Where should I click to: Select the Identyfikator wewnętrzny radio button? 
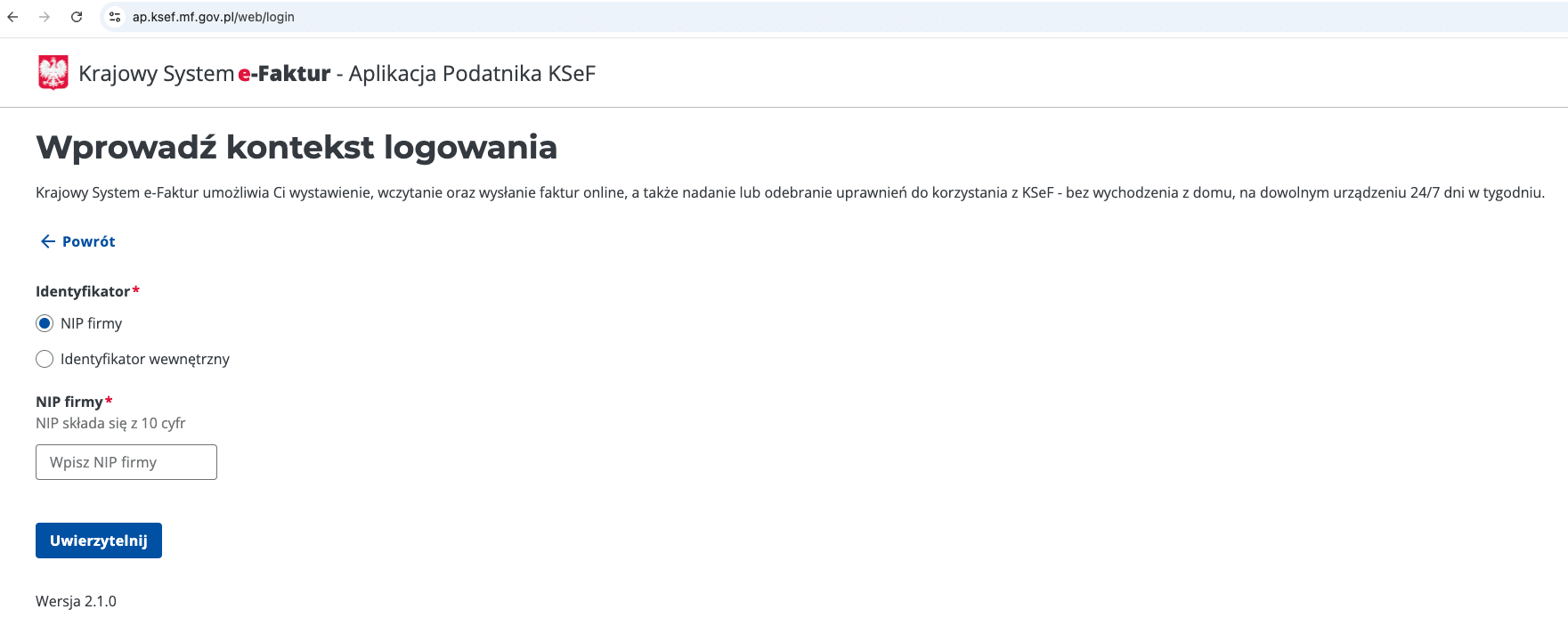coord(45,359)
